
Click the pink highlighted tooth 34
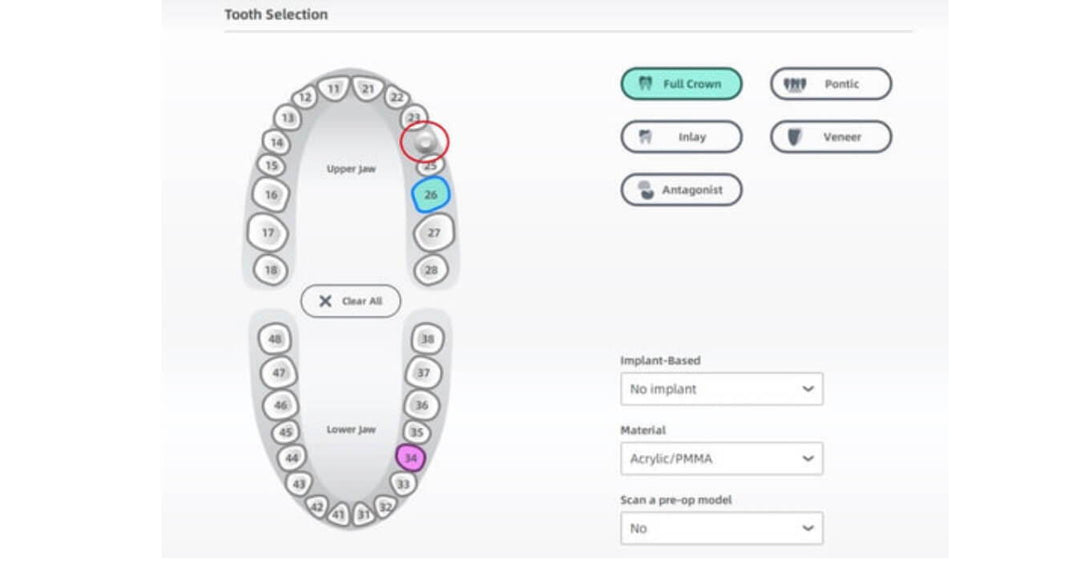tap(410, 458)
